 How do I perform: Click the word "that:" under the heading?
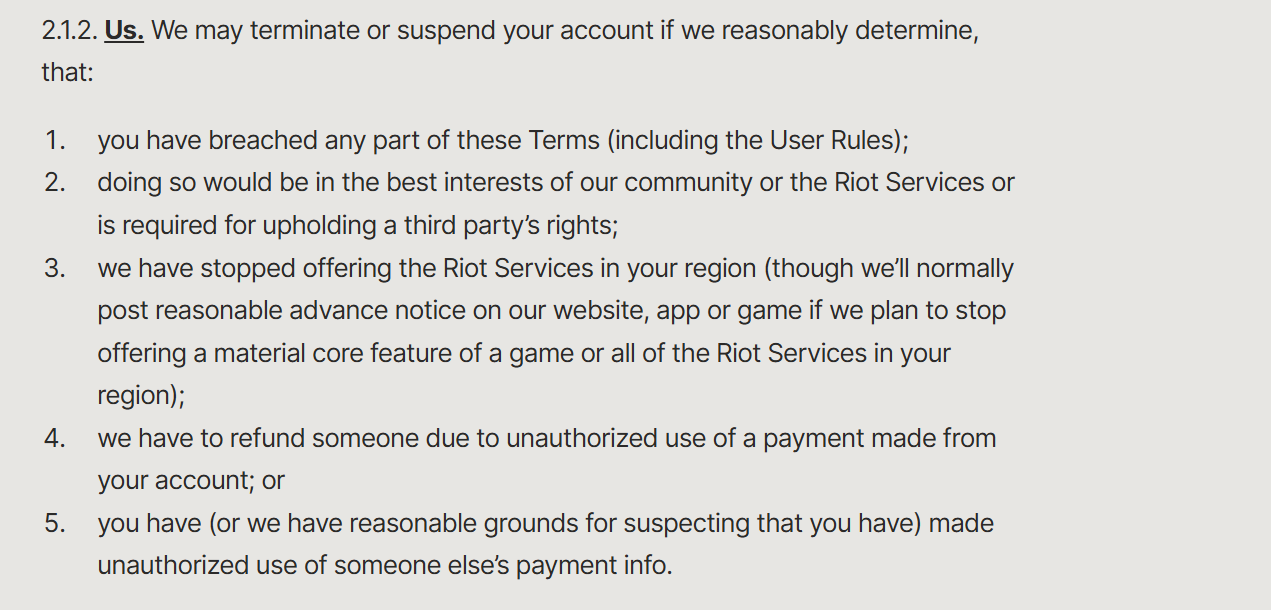tap(67, 73)
